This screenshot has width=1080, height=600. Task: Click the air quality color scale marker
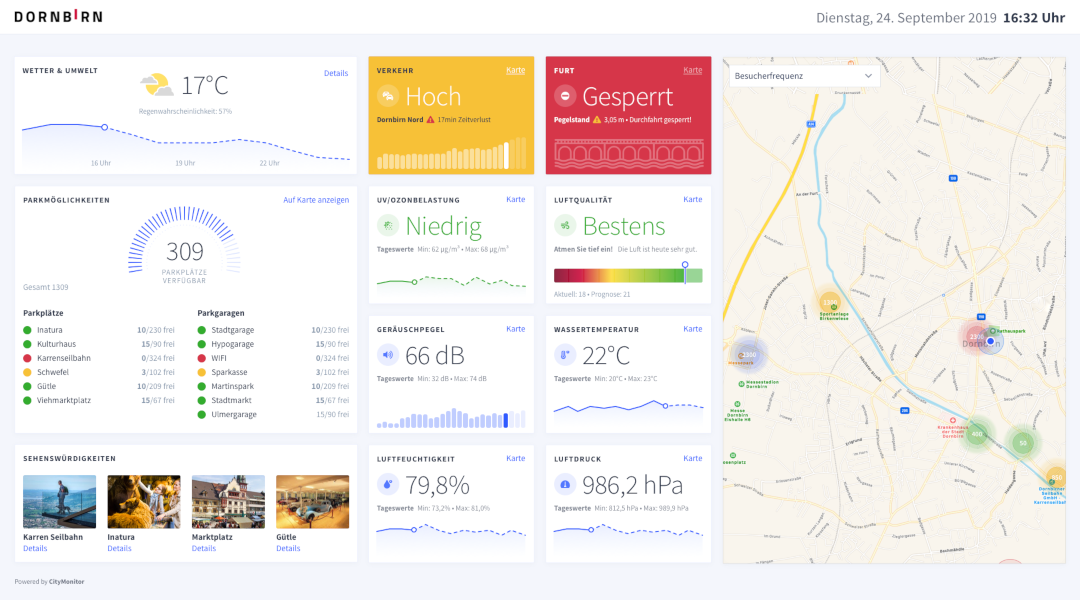pyautogui.click(x=685, y=266)
